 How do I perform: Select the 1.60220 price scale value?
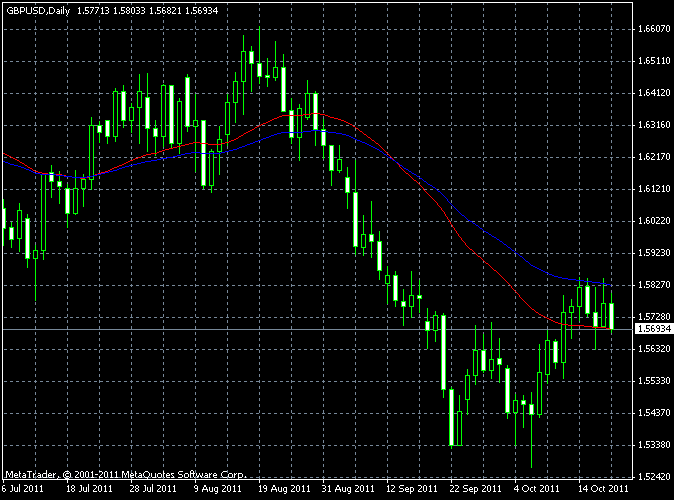[x=653, y=220]
